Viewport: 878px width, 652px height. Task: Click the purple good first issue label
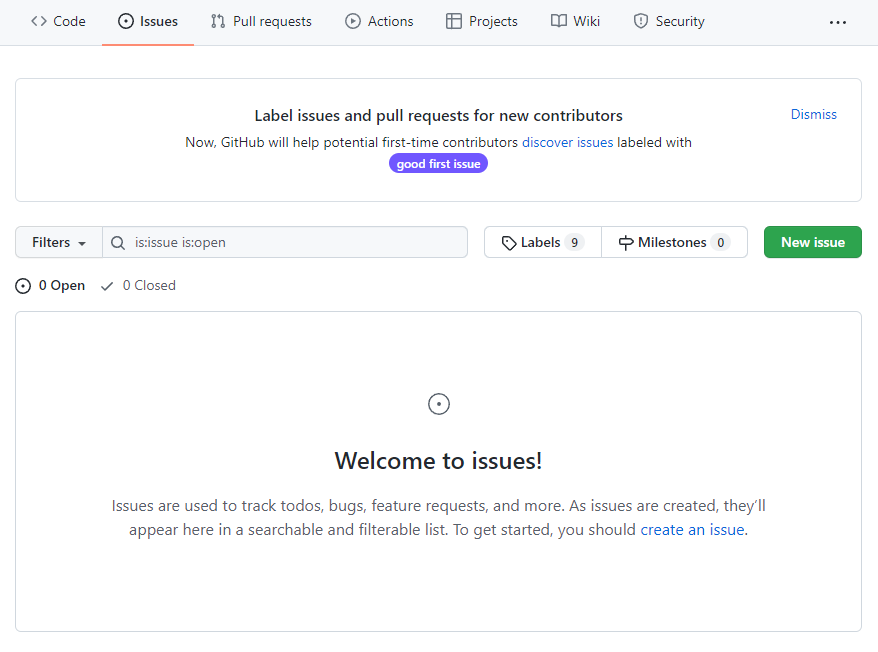tap(438, 164)
